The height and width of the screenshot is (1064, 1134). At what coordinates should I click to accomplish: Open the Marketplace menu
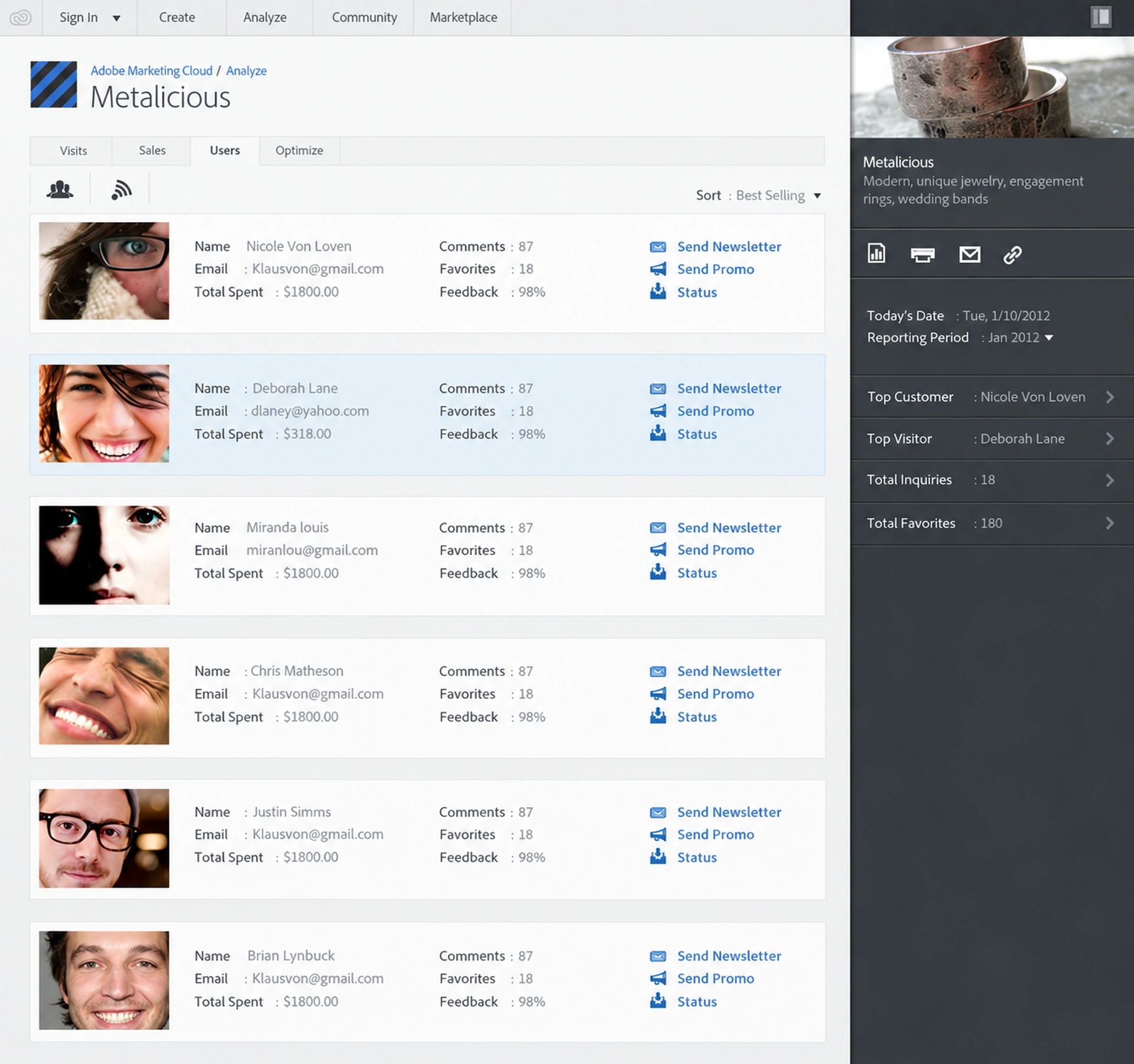click(x=463, y=18)
